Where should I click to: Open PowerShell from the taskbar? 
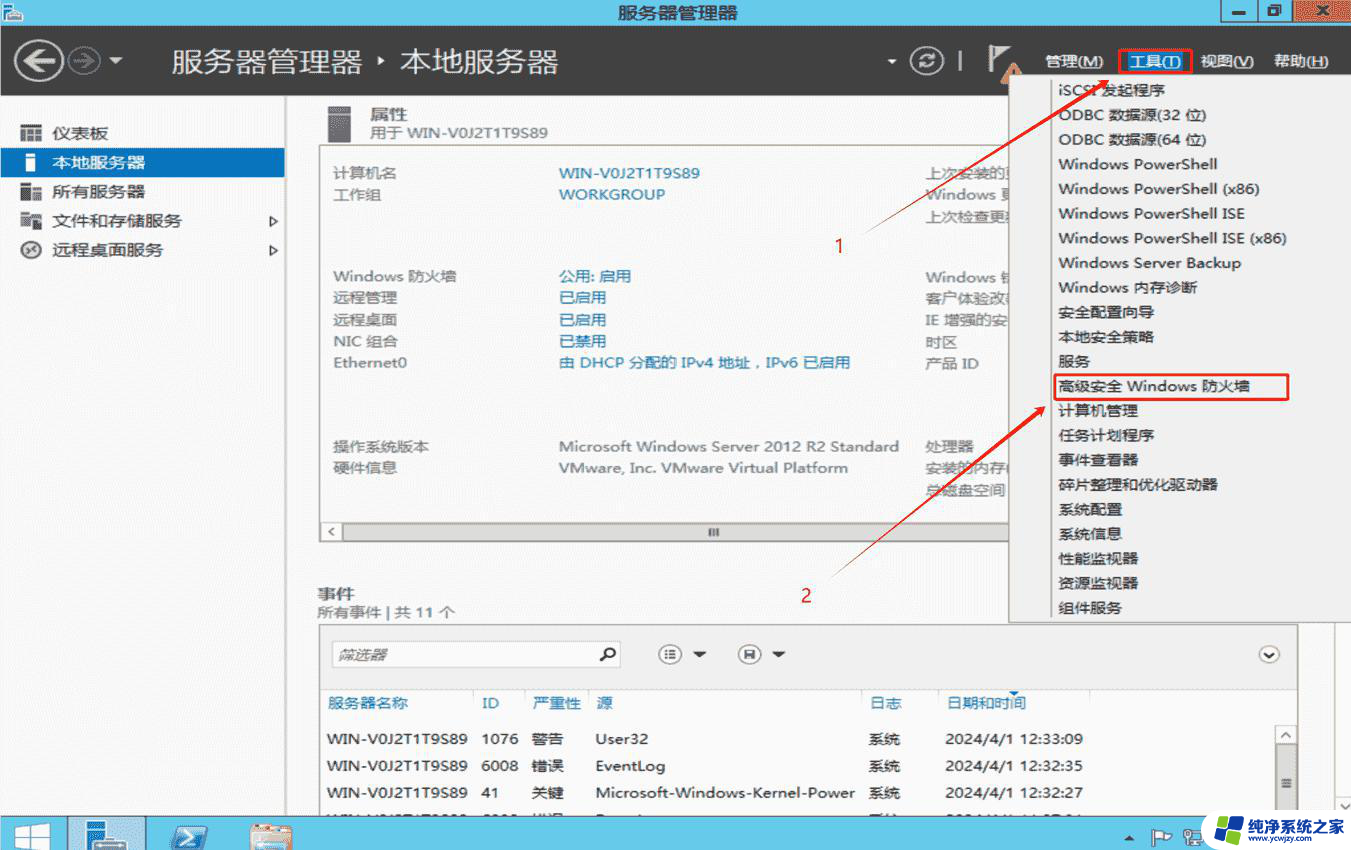point(187,834)
